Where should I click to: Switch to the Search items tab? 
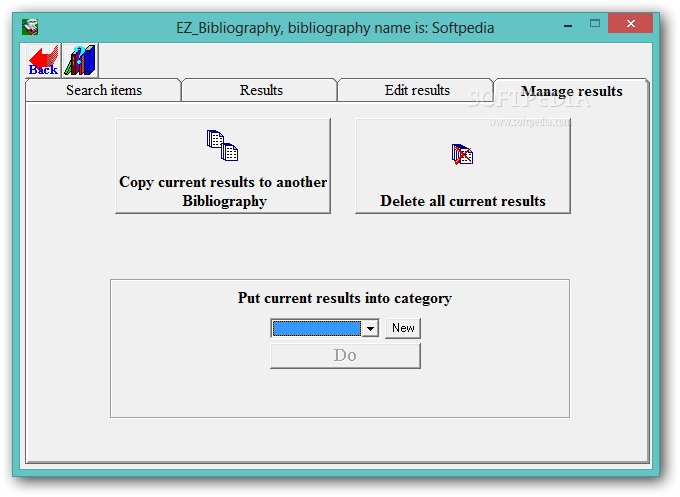pyautogui.click(x=103, y=90)
